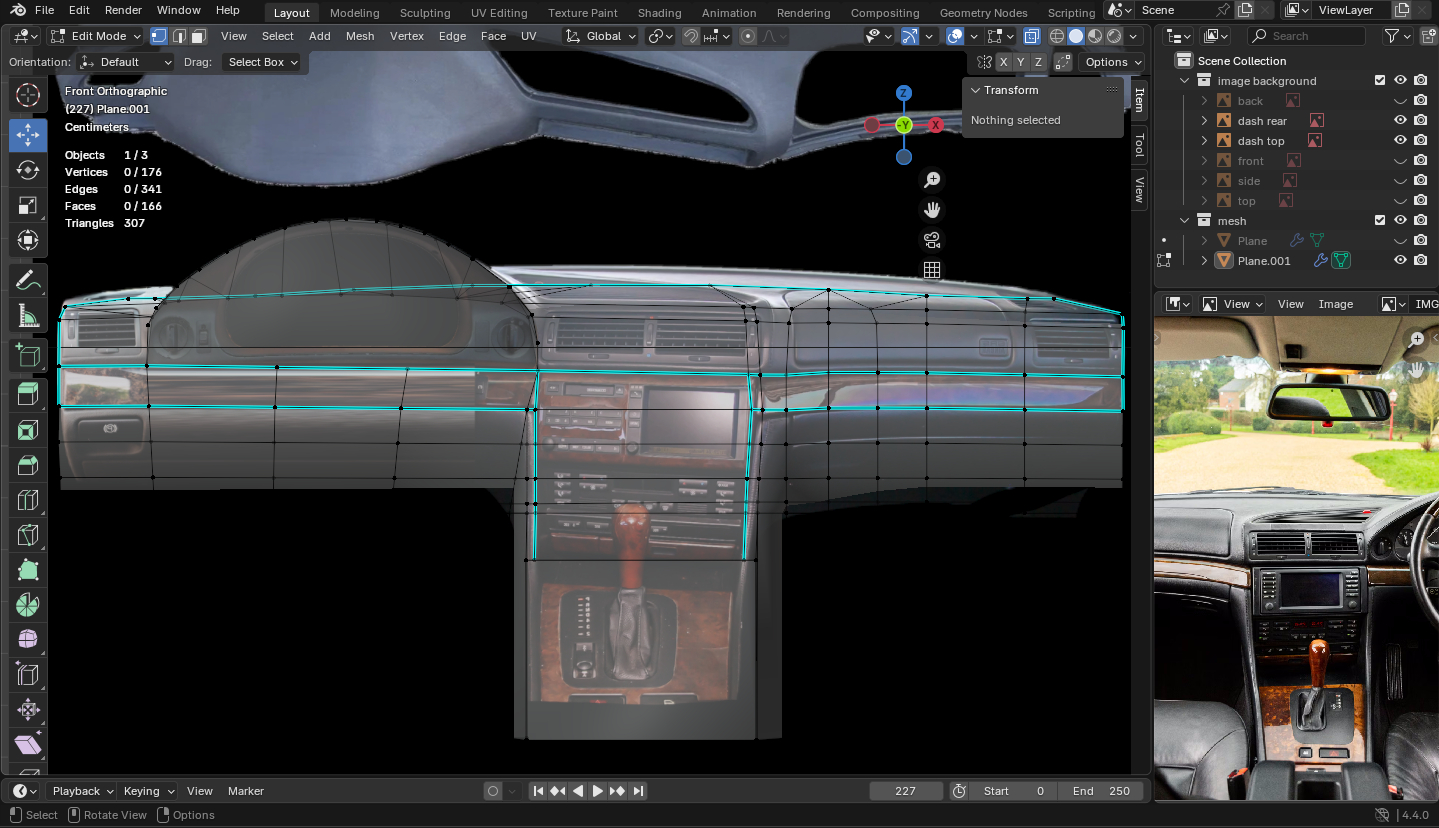Open the Global transform orientation dropdown
The height and width of the screenshot is (828, 1439).
(x=599, y=36)
